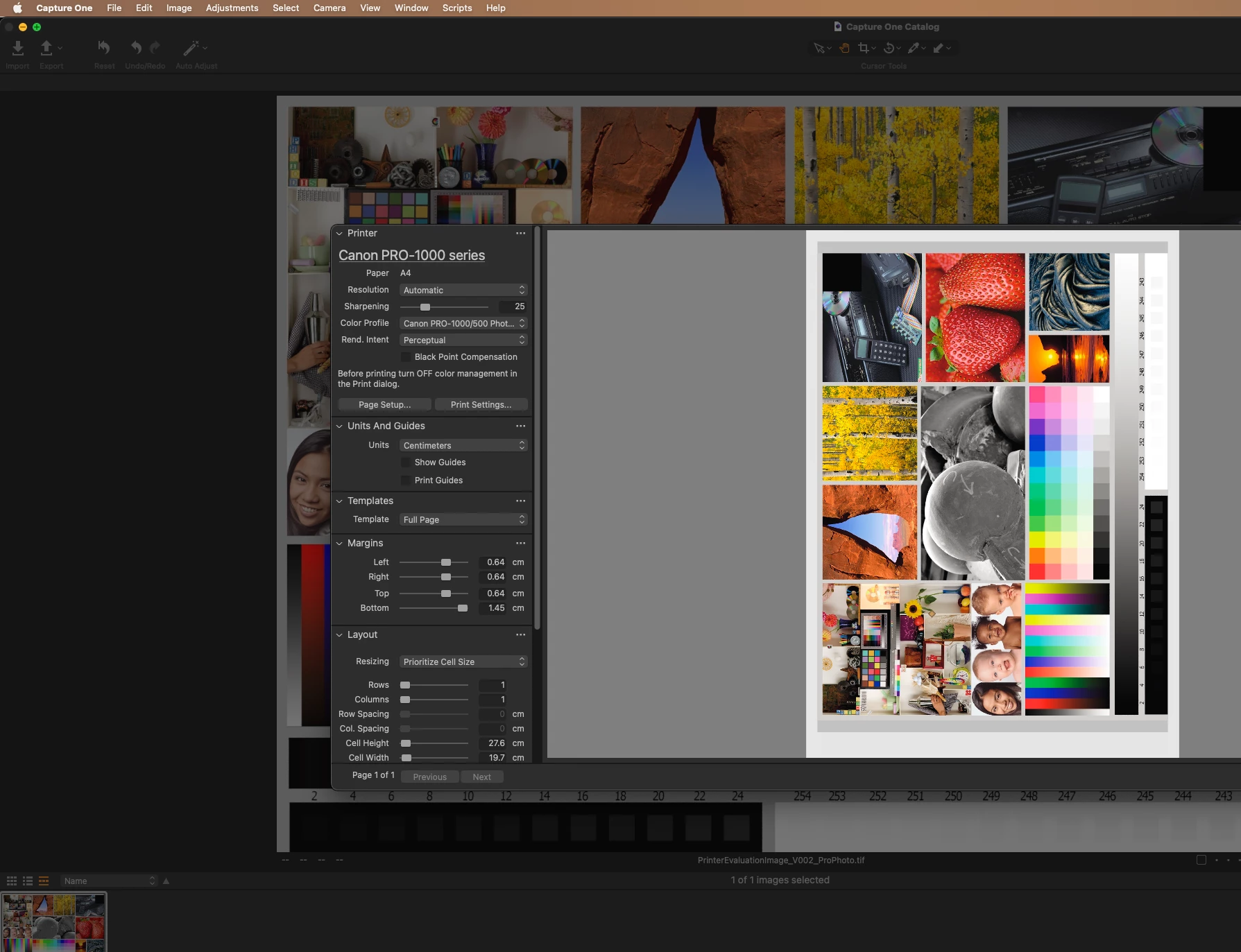
Task: Open the Adjustments menu
Action: click(232, 8)
